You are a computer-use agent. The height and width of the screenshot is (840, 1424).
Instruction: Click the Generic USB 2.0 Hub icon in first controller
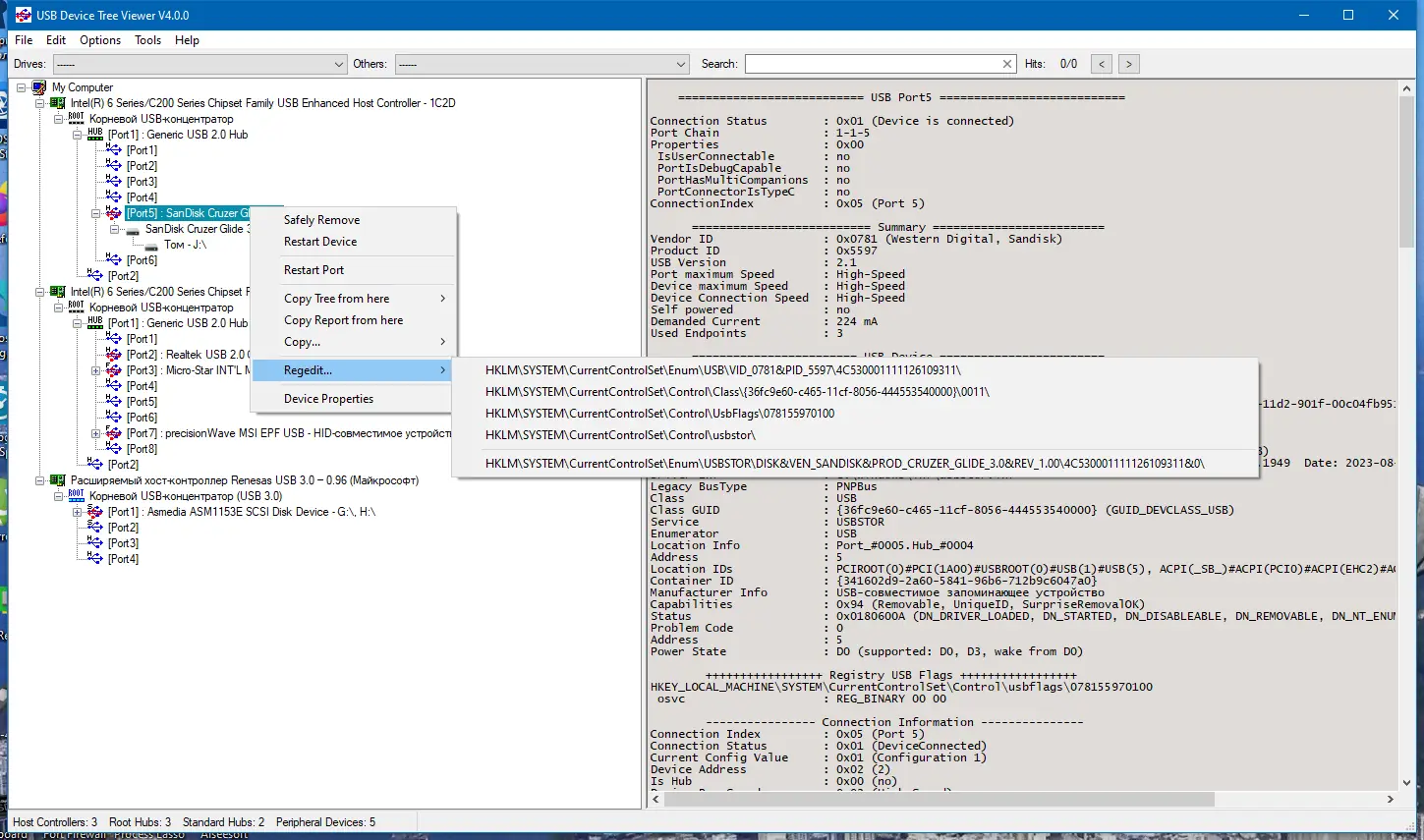coord(95,135)
